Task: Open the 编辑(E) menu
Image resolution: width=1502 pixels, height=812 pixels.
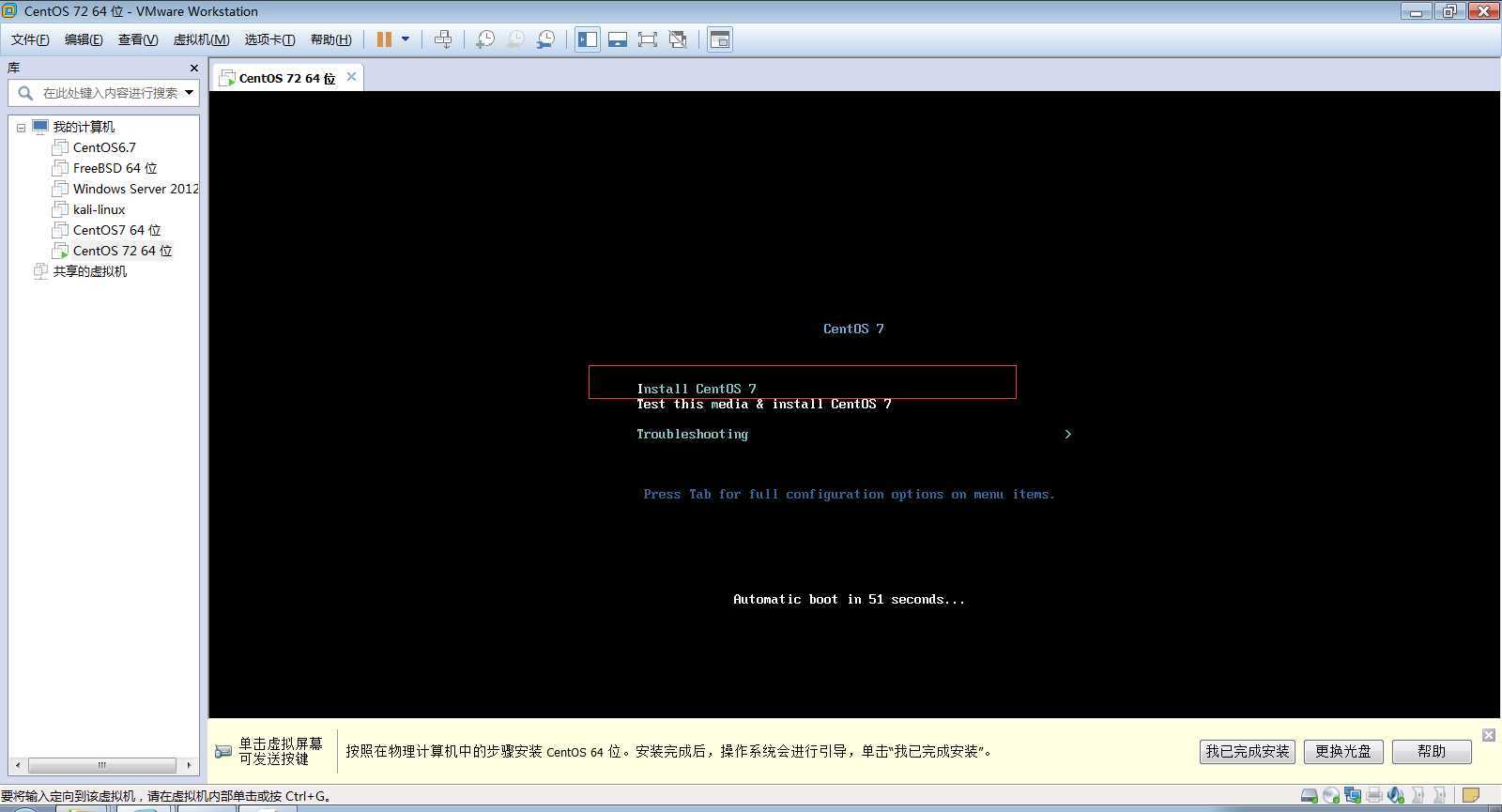Action: pos(84,39)
